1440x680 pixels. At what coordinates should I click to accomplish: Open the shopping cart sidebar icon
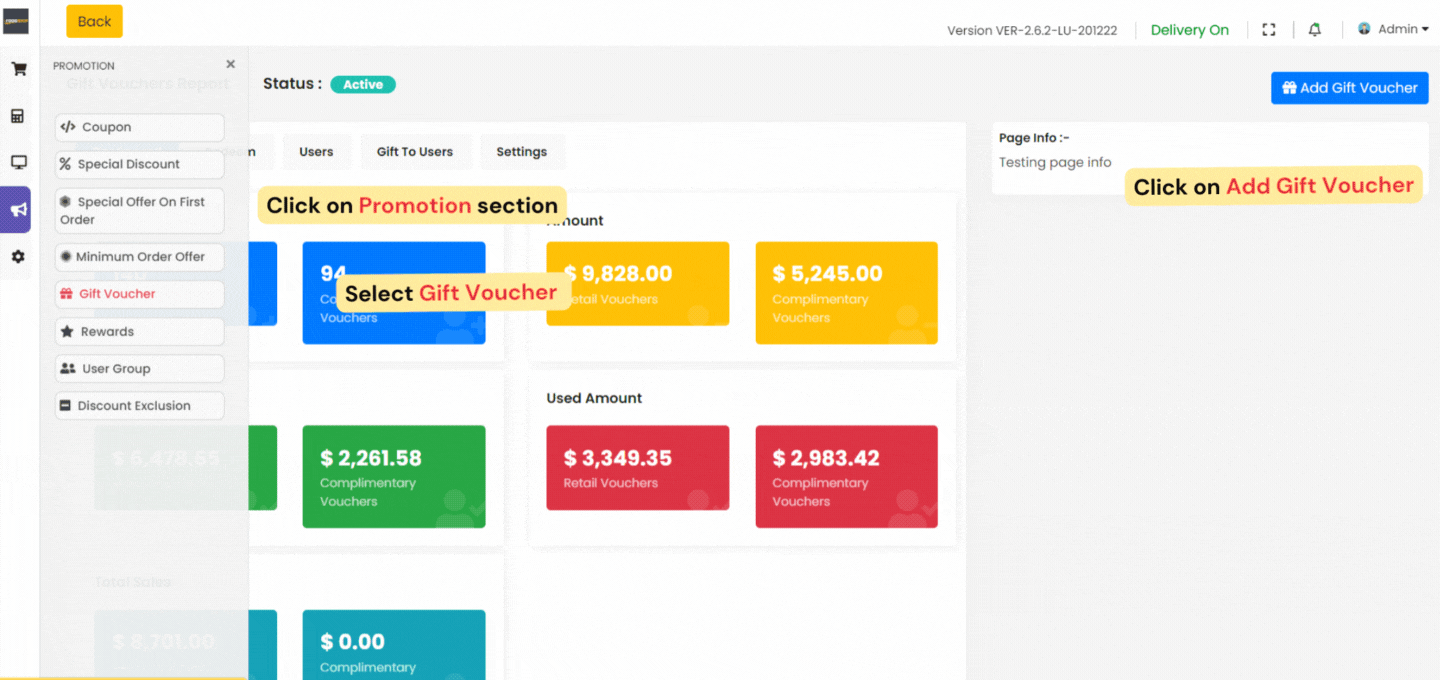click(x=18, y=69)
